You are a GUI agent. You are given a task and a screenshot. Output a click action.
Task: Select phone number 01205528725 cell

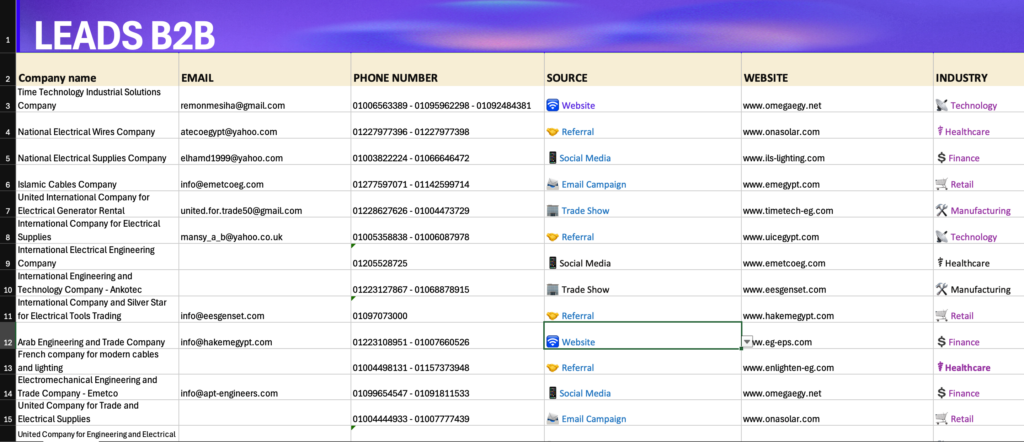point(447,257)
